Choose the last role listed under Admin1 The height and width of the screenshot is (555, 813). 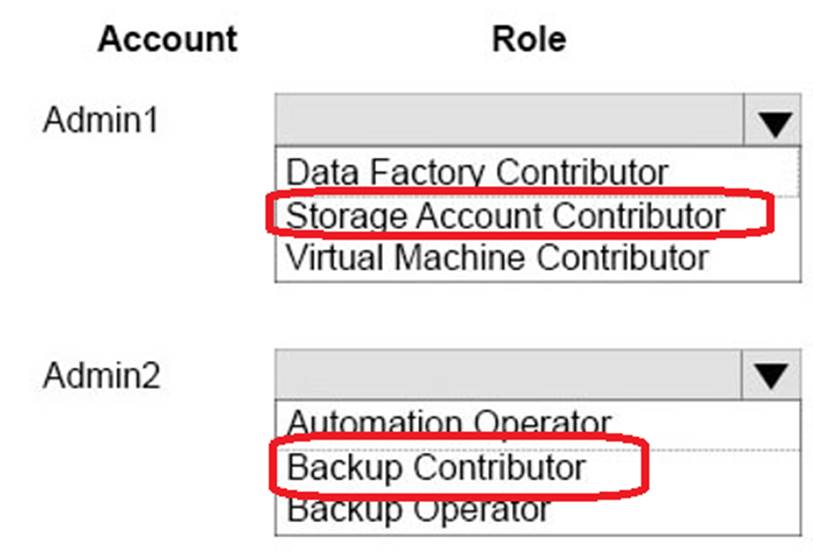pos(497,257)
